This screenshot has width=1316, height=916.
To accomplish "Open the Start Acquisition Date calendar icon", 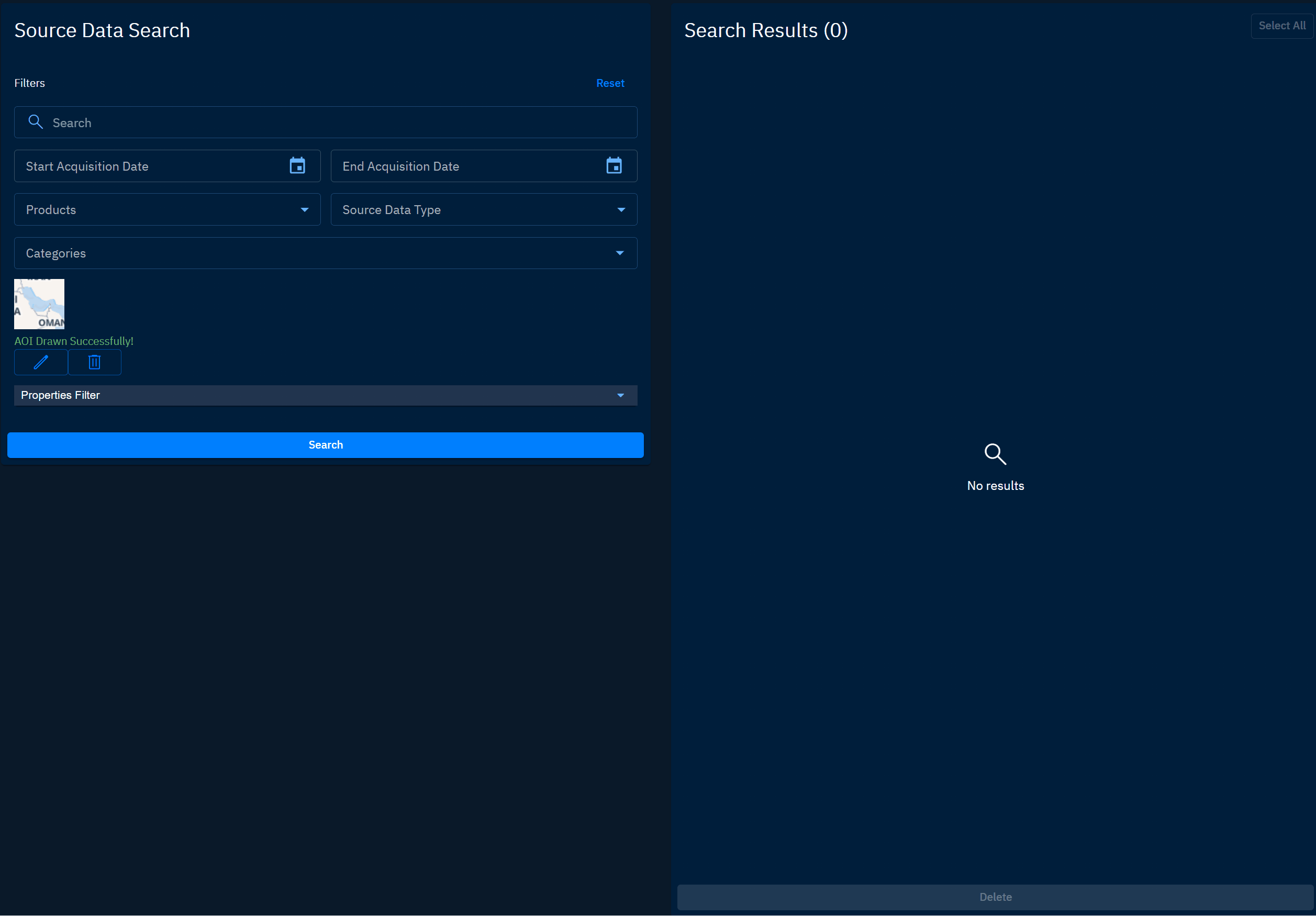I will (297, 166).
